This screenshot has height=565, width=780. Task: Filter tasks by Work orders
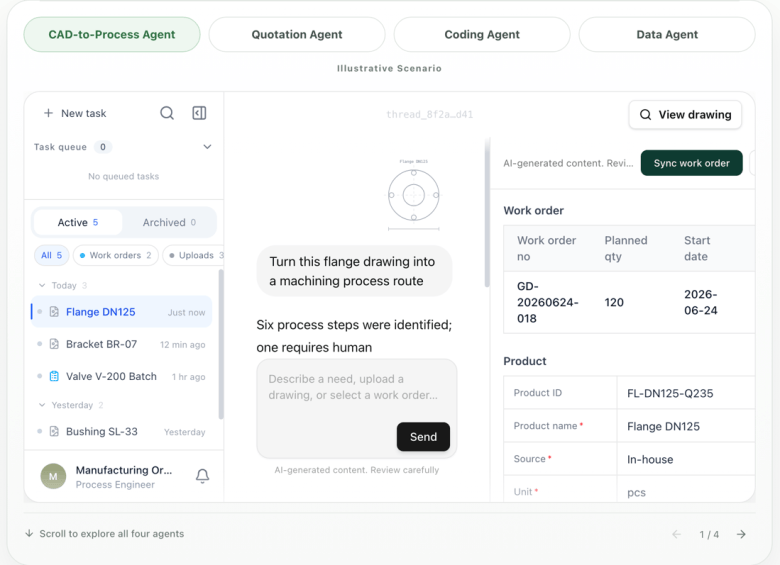(115, 255)
